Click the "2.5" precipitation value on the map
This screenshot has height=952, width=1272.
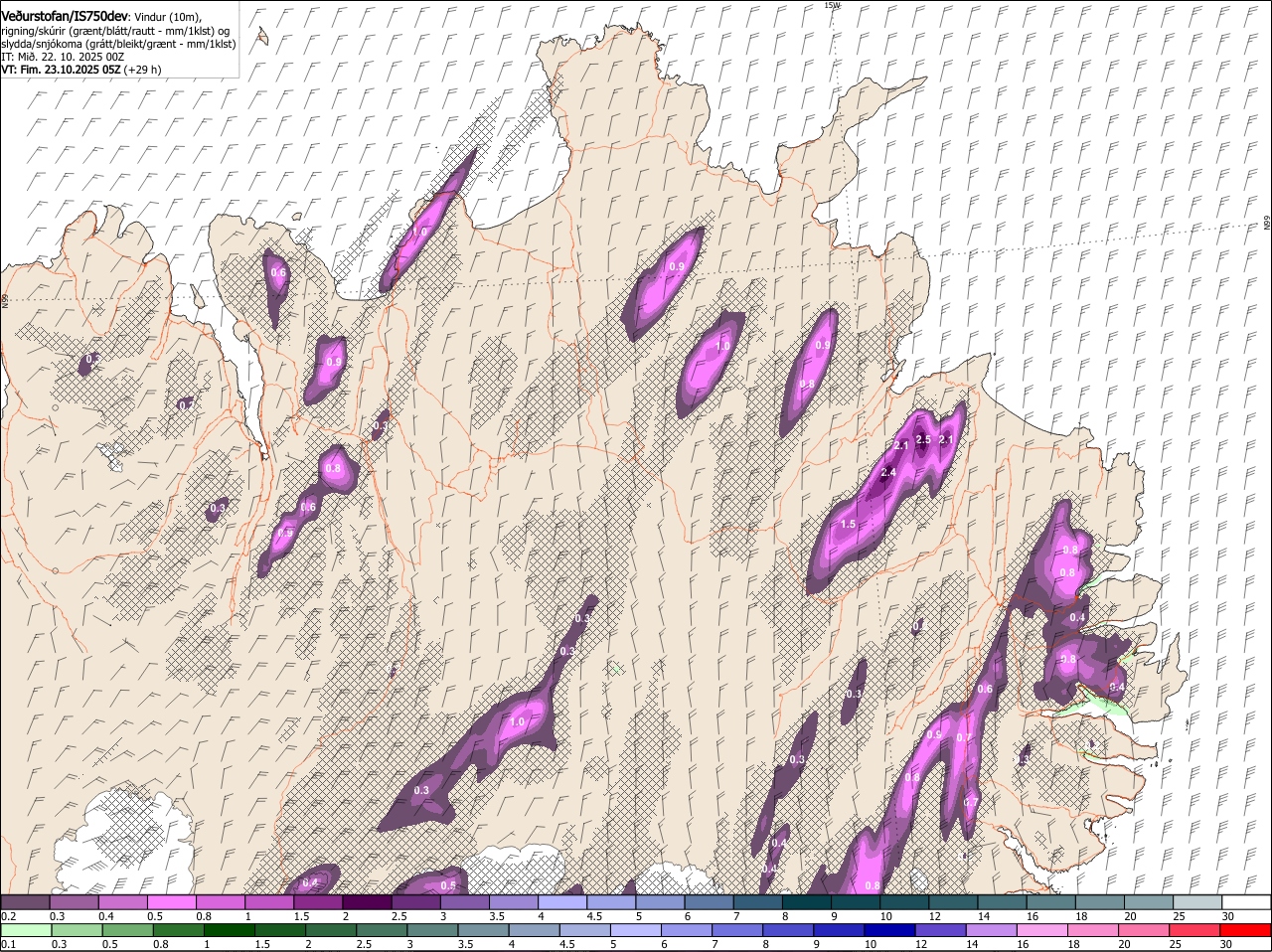(923, 439)
